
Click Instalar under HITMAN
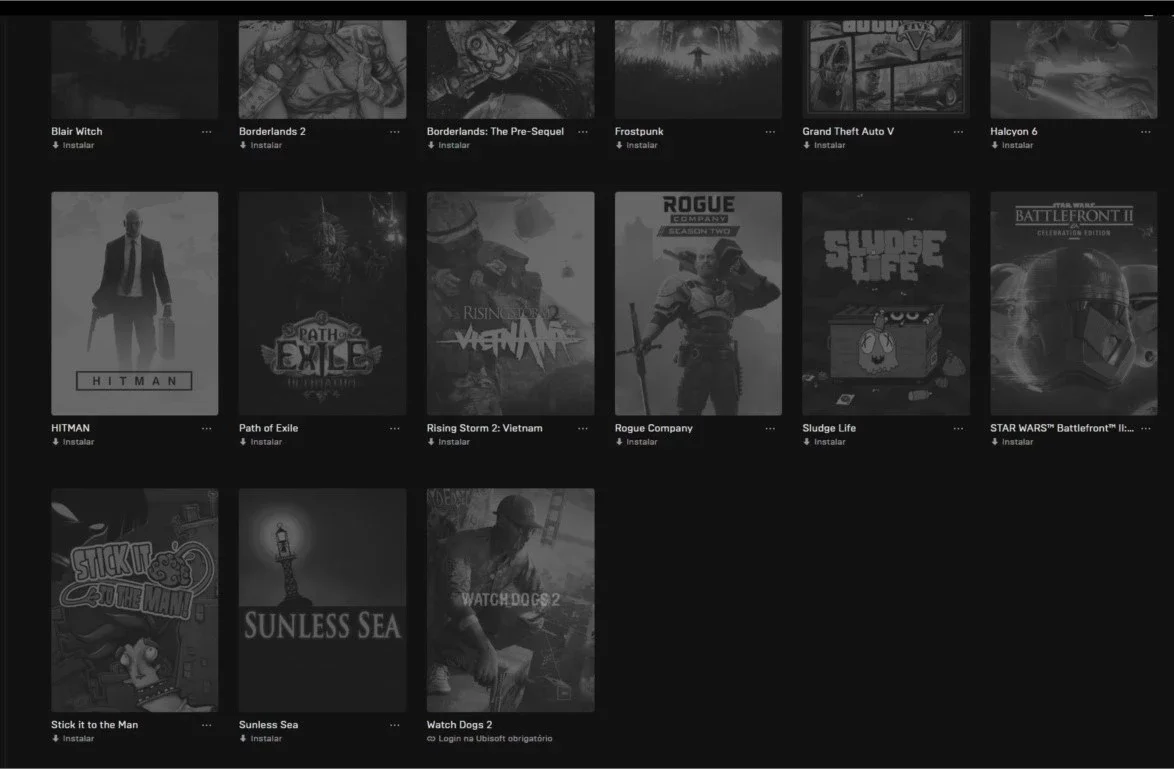pos(73,442)
